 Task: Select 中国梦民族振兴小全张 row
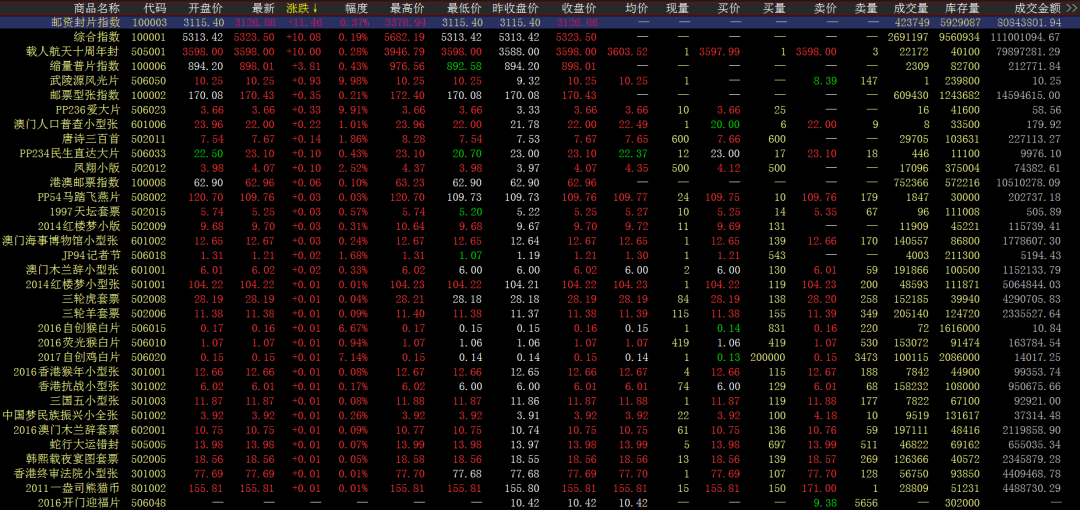pyautogui.click(x=540, y=415)
